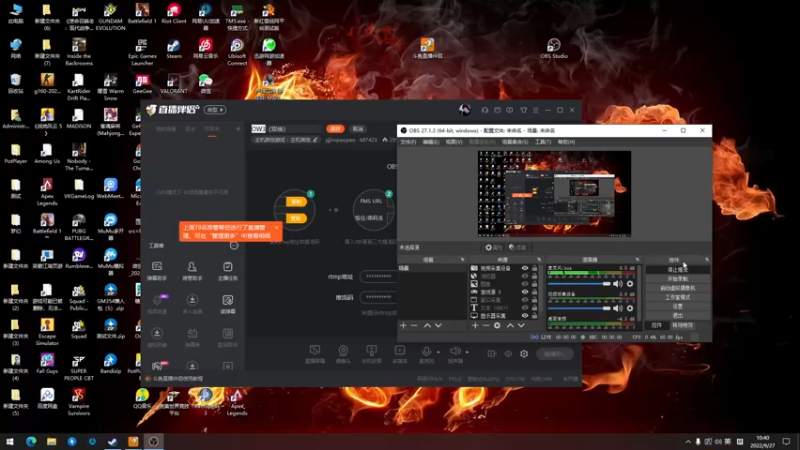The image size is (800, 450).
Task: Toggle visibility of the image source in OBS
Action: point(524,284)
